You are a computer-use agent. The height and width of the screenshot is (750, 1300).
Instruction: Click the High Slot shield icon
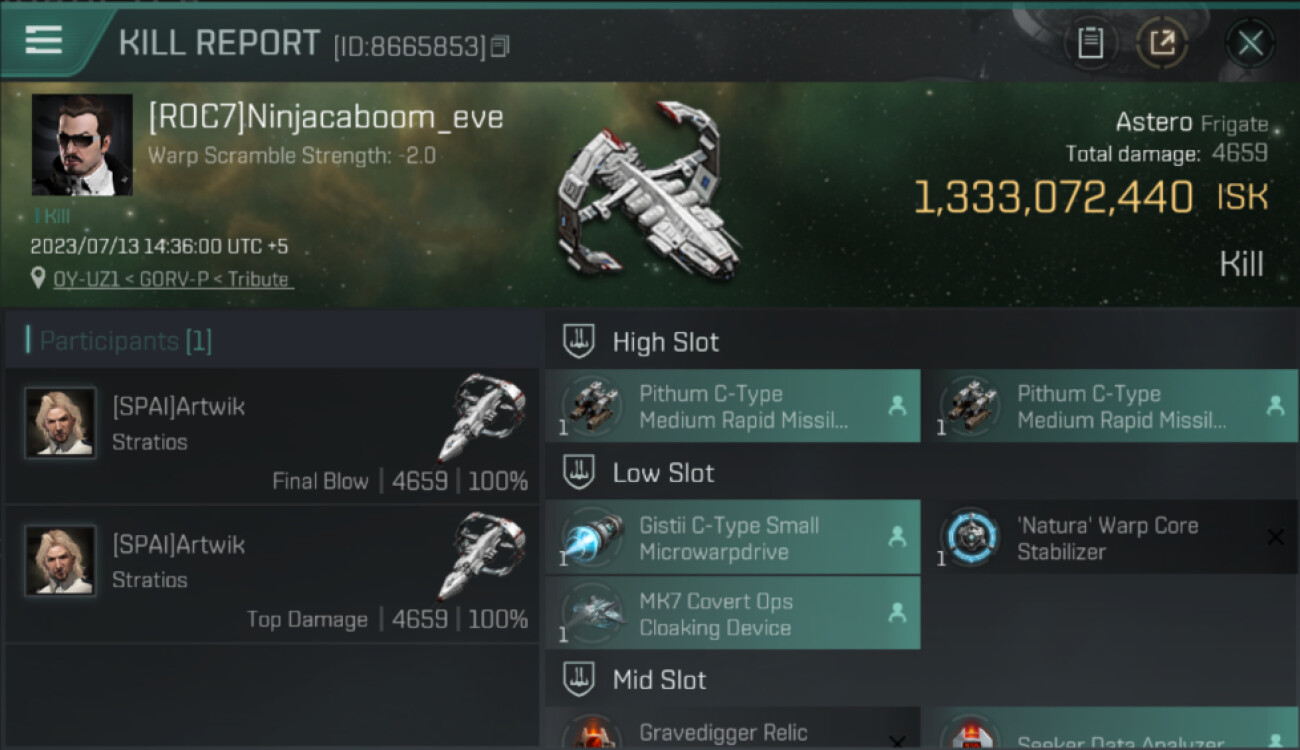[x=579, y=341]
